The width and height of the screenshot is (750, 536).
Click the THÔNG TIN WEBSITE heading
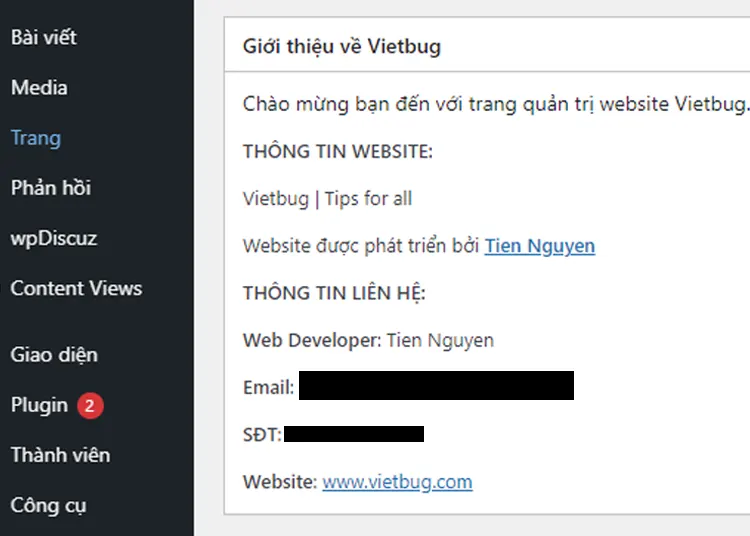click(337, 152)
